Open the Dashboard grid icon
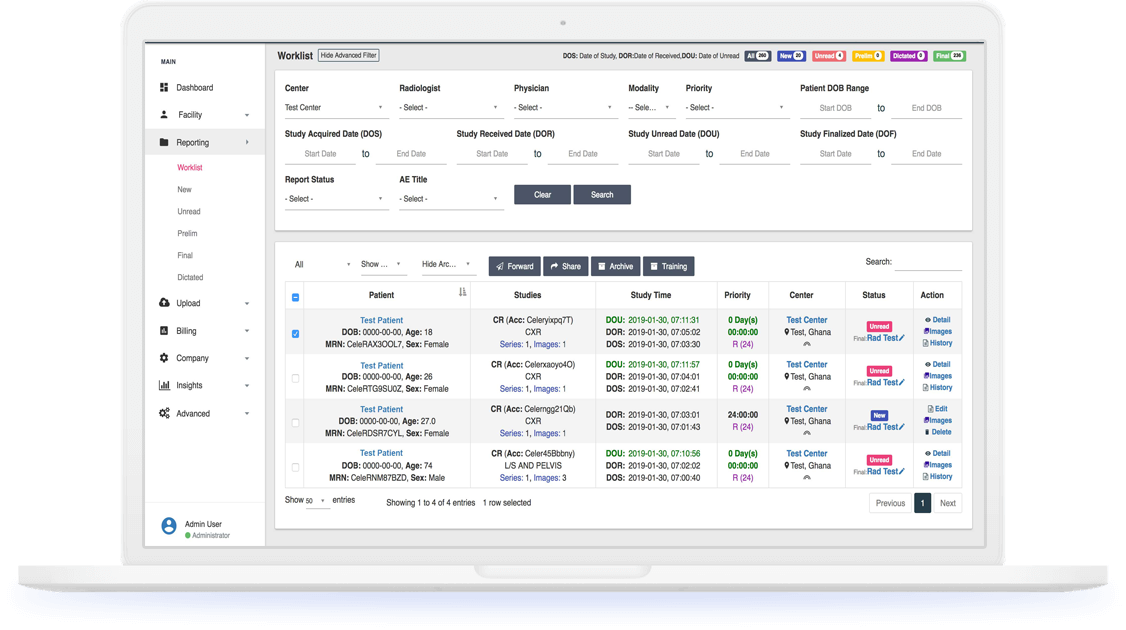 [x=164, y=88]
